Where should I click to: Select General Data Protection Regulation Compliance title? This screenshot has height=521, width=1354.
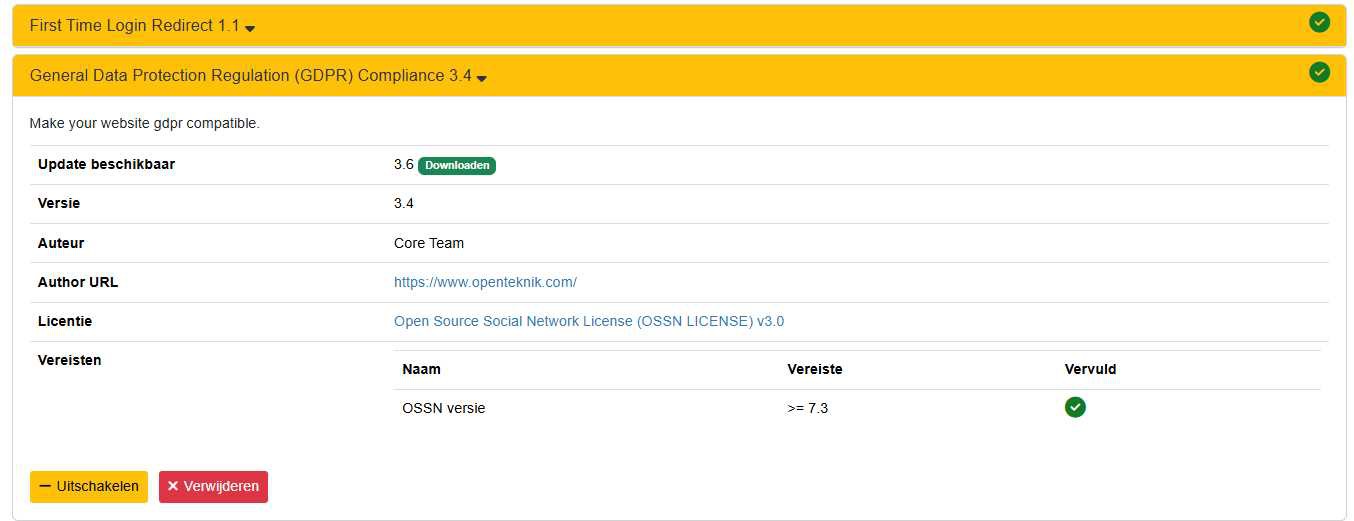(250, 76)
